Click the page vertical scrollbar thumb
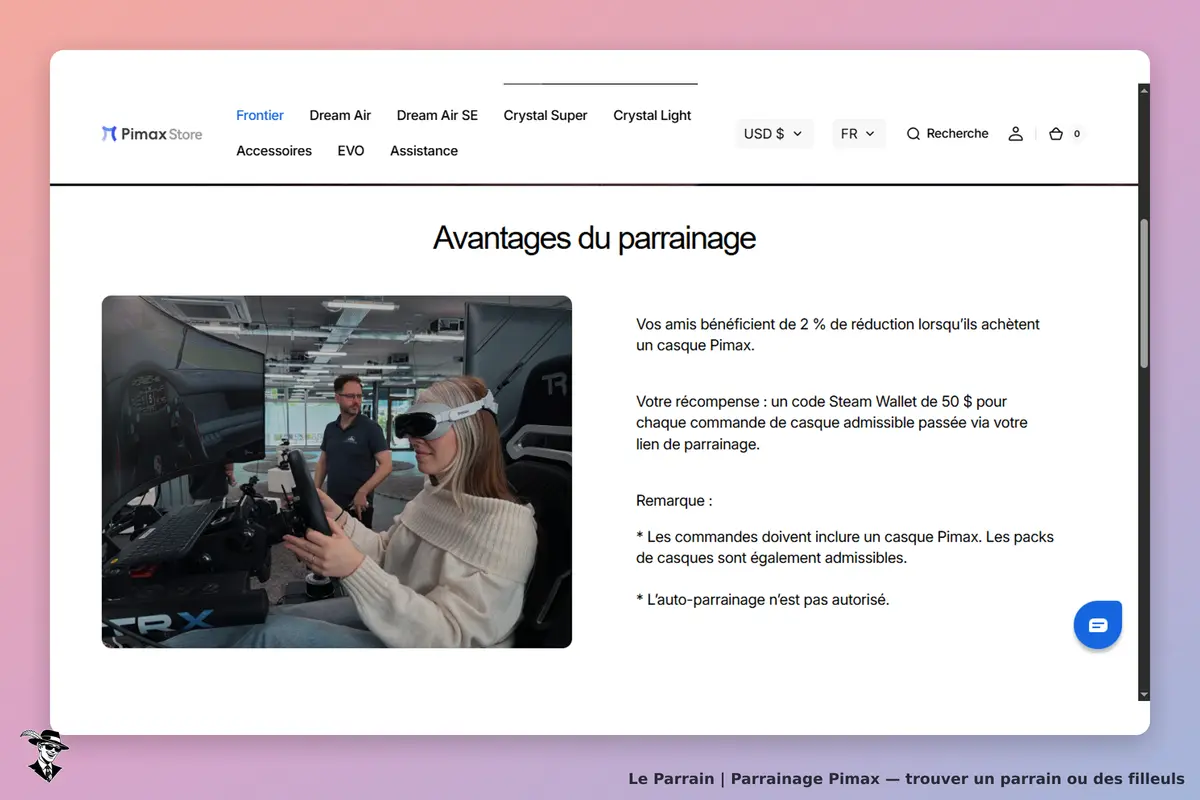Image resolution: width=1200 pixels, height=800 pixels. 1144,294
